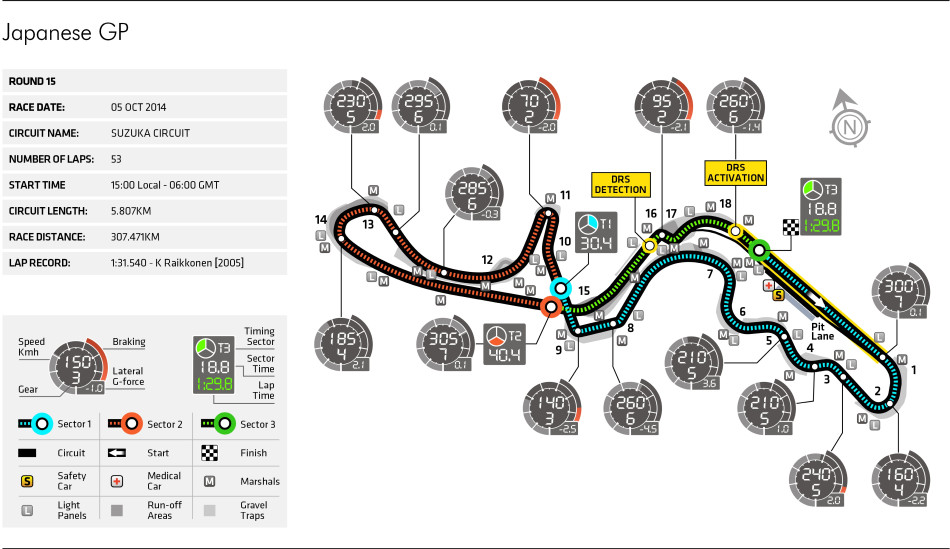Click the DRS Detection label
Screen dimensions: 950x549
point(620,184)
